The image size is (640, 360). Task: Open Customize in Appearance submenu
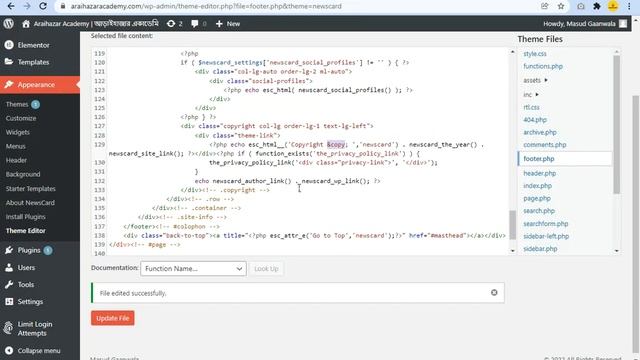[x=21, y=118]
